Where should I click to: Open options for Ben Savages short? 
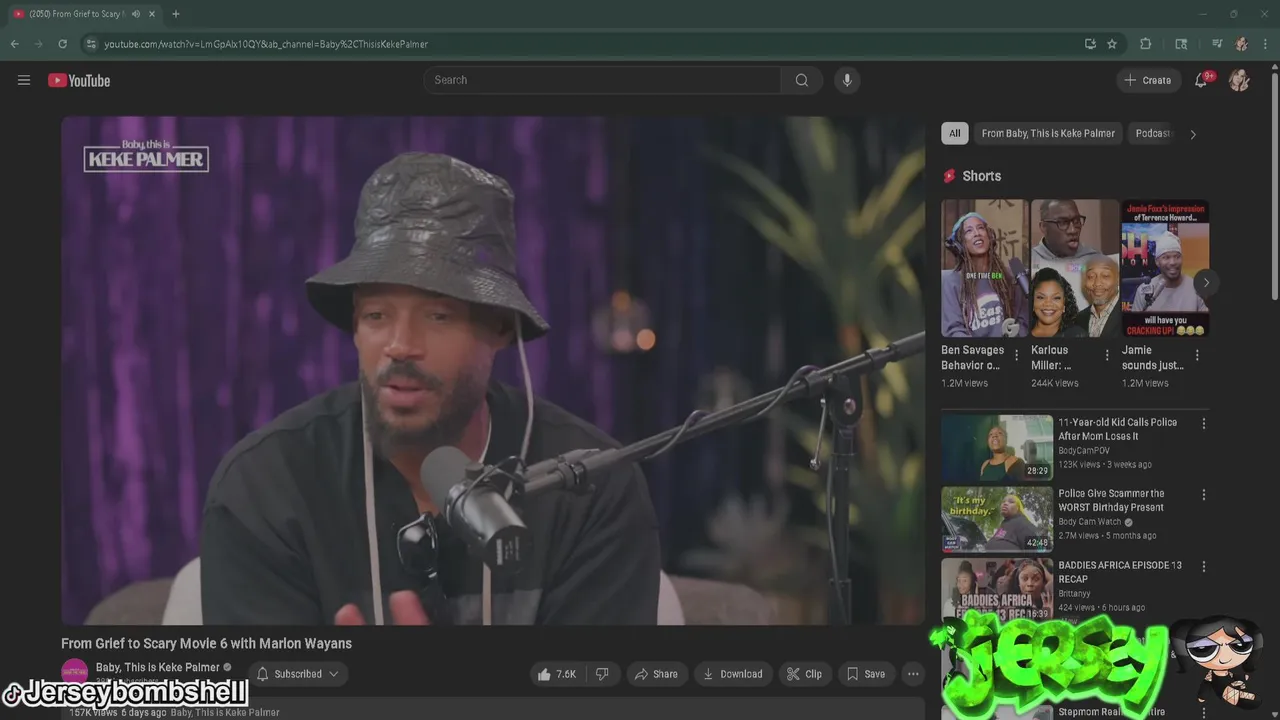point(1017,355)
